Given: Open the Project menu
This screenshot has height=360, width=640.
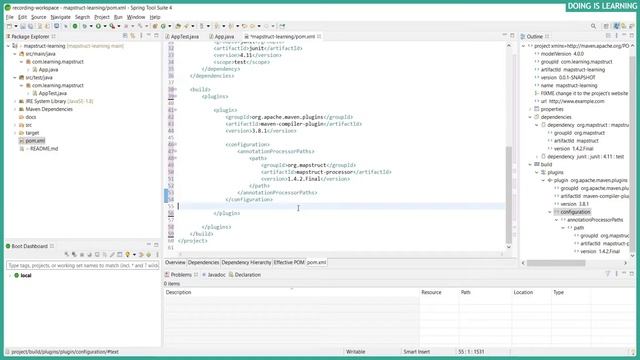Looking at the screenshot, I should (102, 17).
